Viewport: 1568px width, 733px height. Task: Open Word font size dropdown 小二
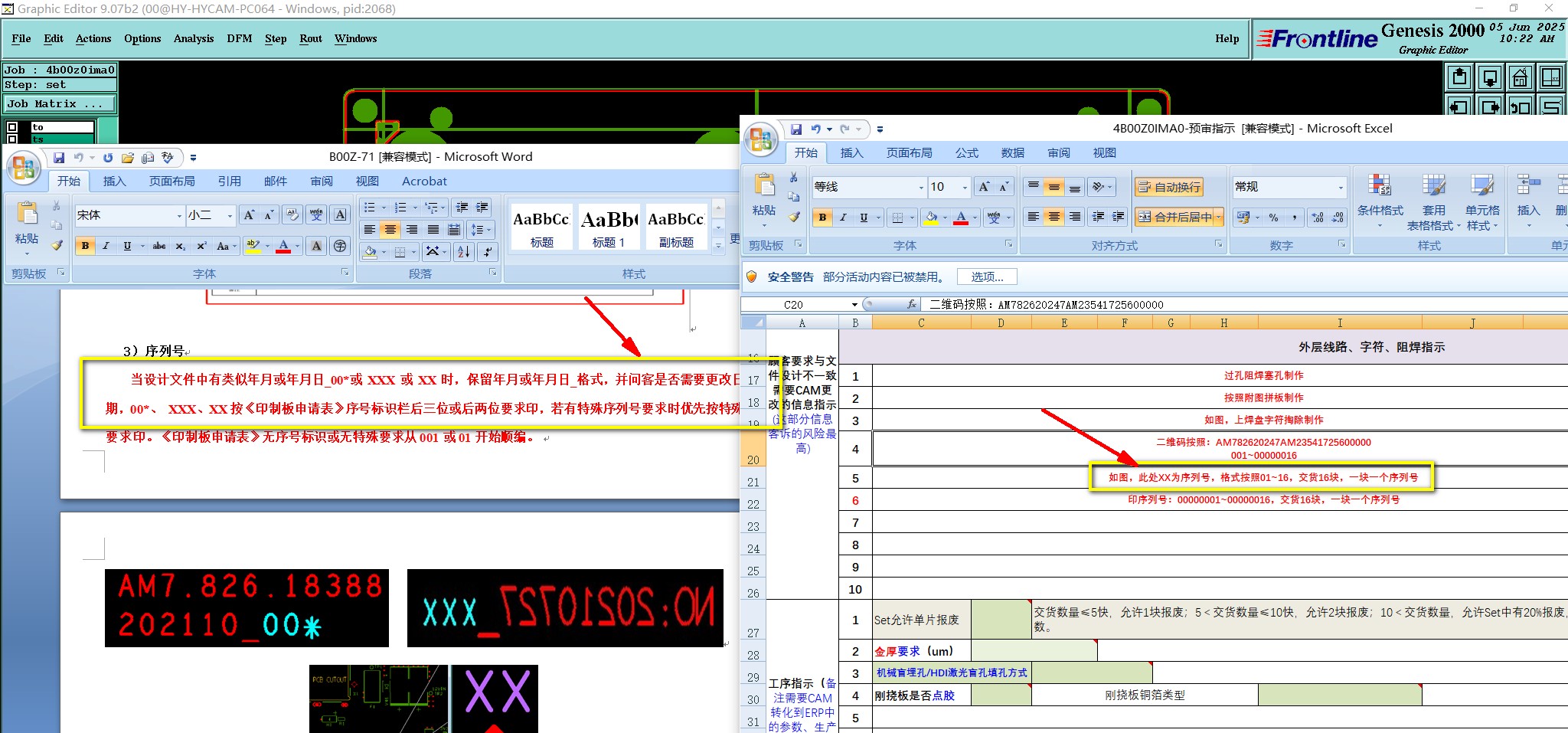tap(230, 216)
